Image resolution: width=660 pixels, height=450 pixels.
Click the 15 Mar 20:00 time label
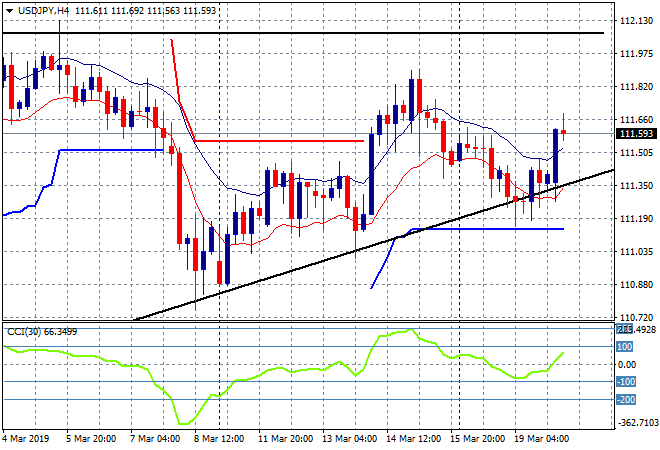pos(477,439)
